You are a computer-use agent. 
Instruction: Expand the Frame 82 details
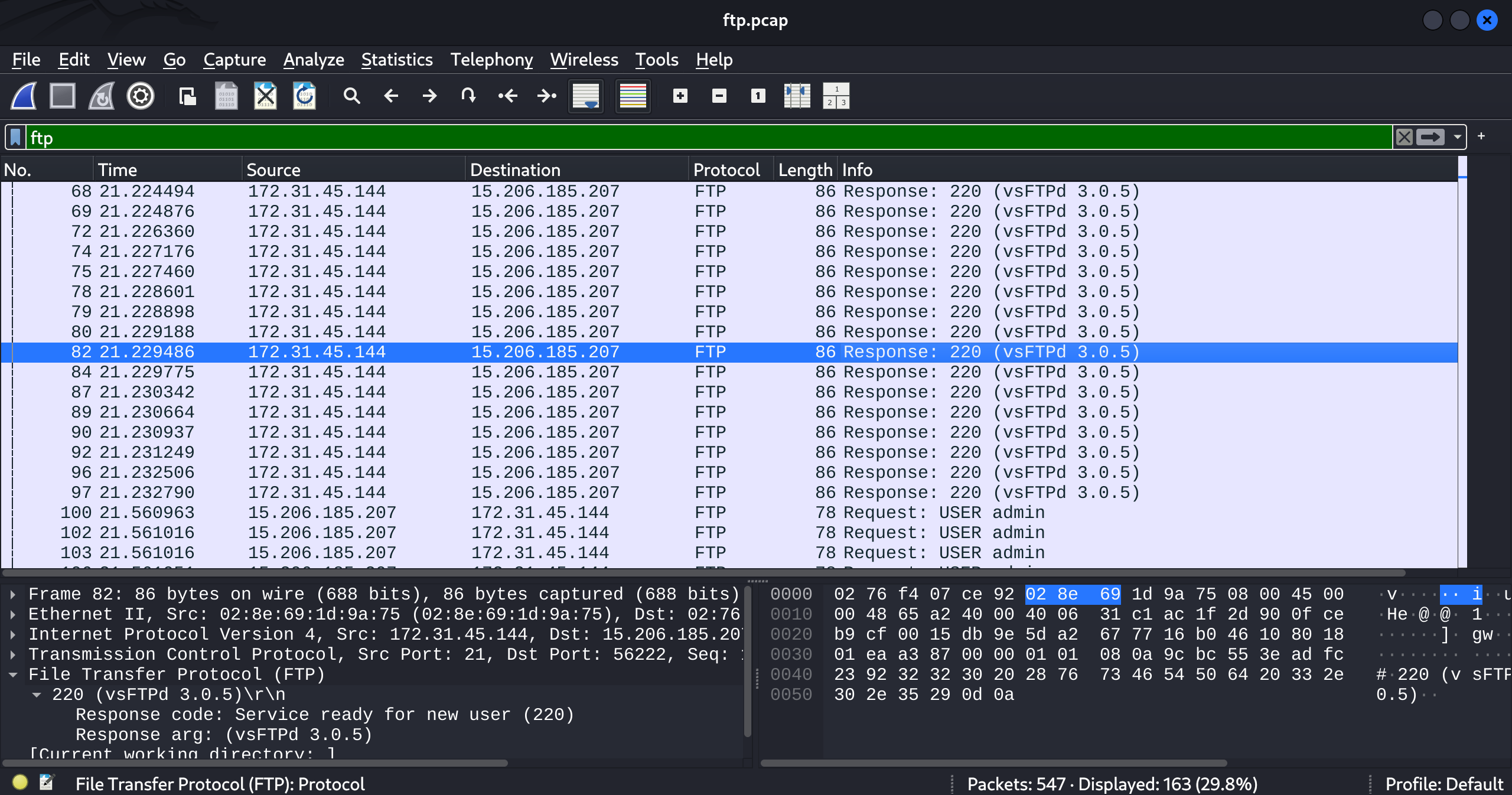tap(13, 594)
